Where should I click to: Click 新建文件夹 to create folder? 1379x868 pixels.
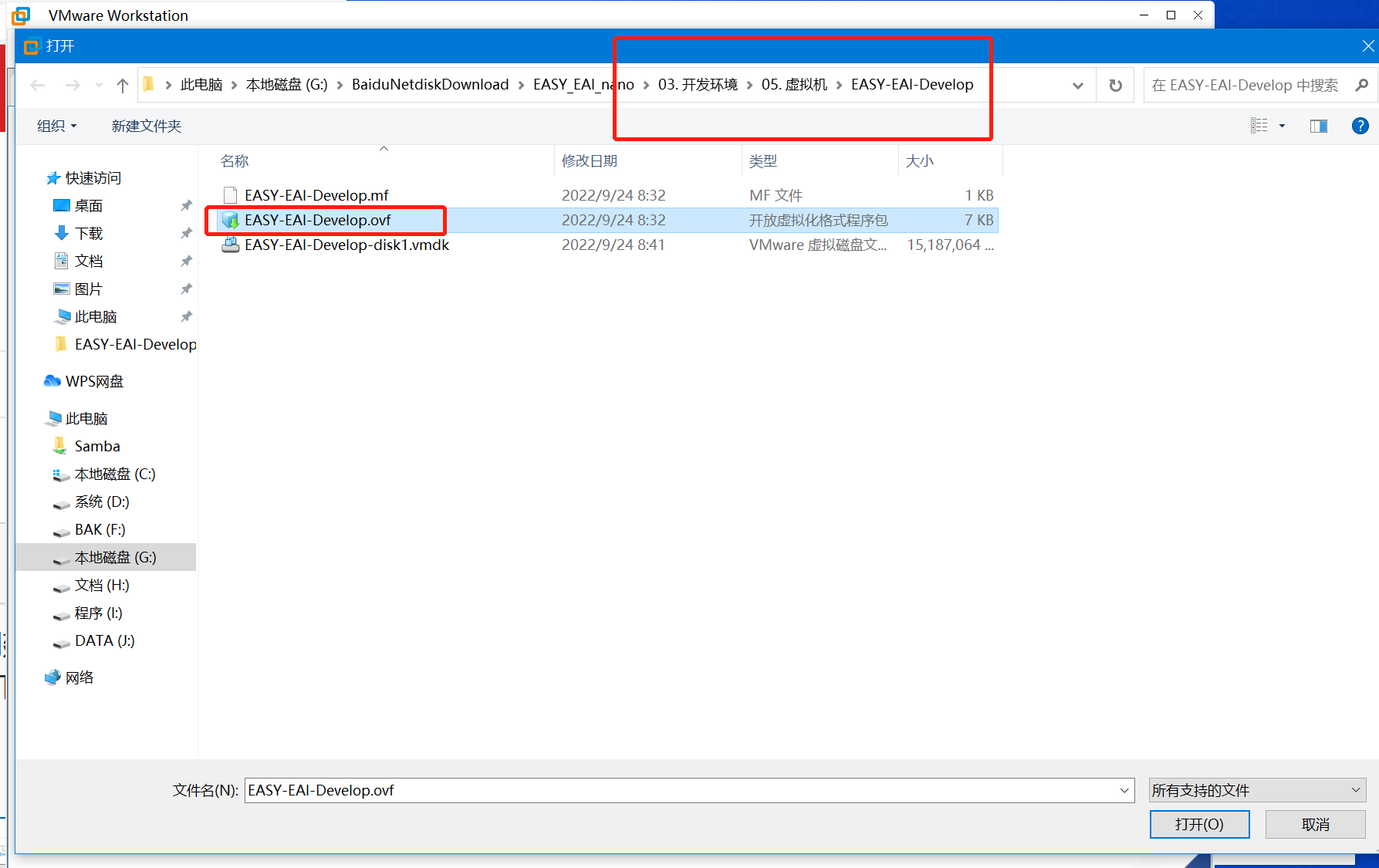click(x=146, y=126)
